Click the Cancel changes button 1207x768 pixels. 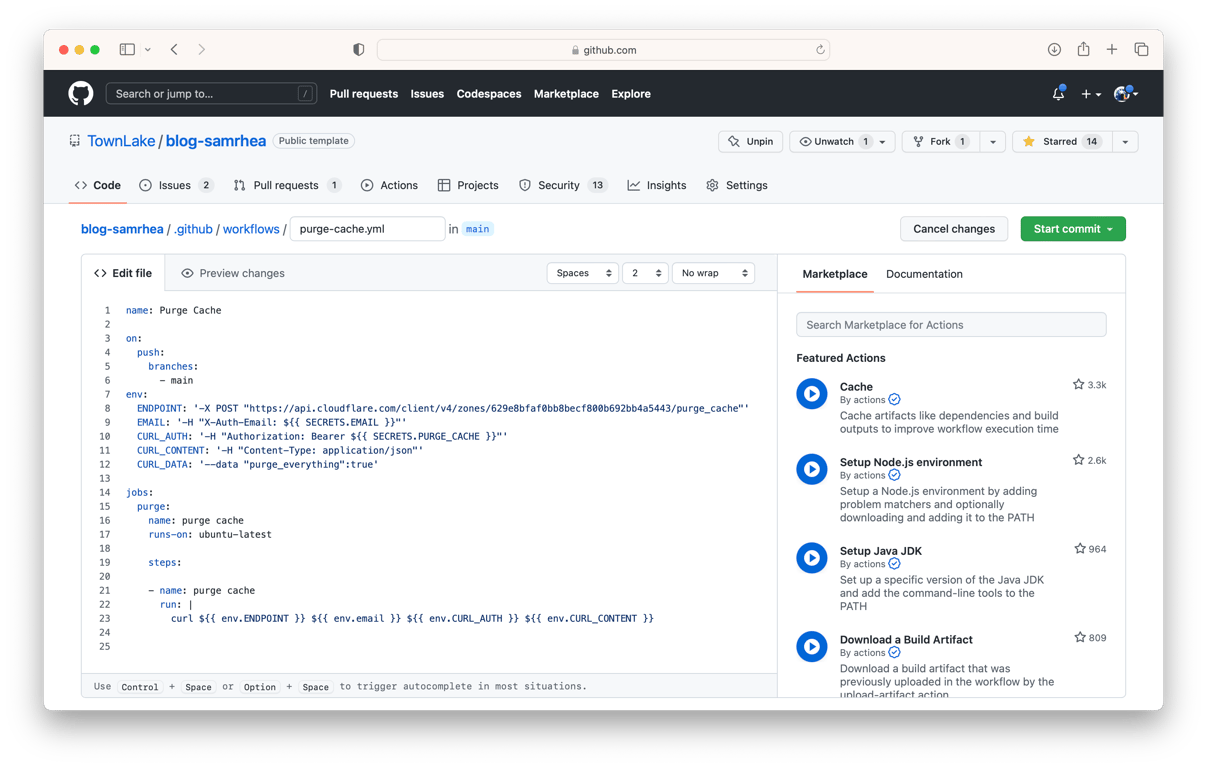coord(953,228)
